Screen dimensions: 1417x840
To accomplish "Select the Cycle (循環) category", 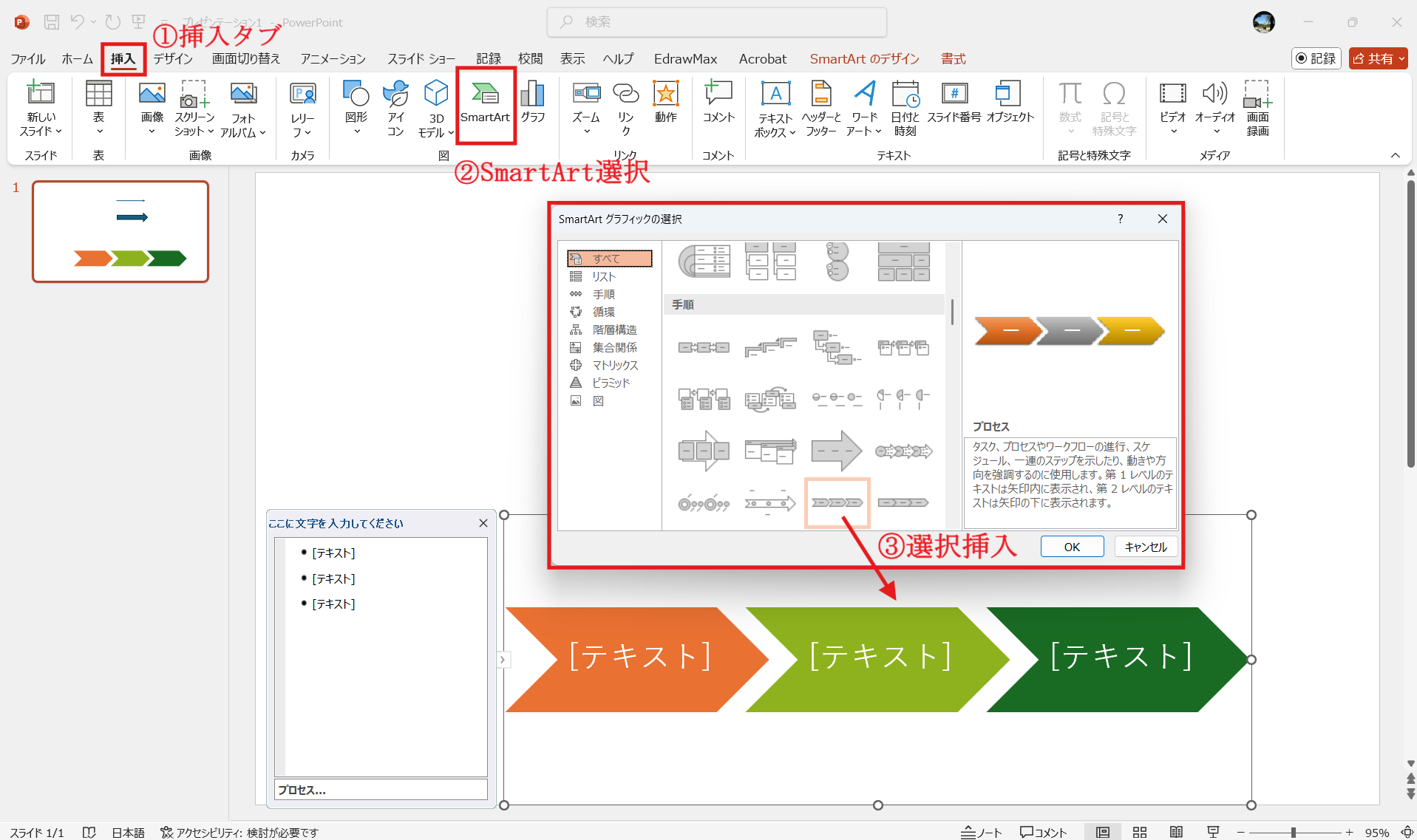I will (603, 312).
